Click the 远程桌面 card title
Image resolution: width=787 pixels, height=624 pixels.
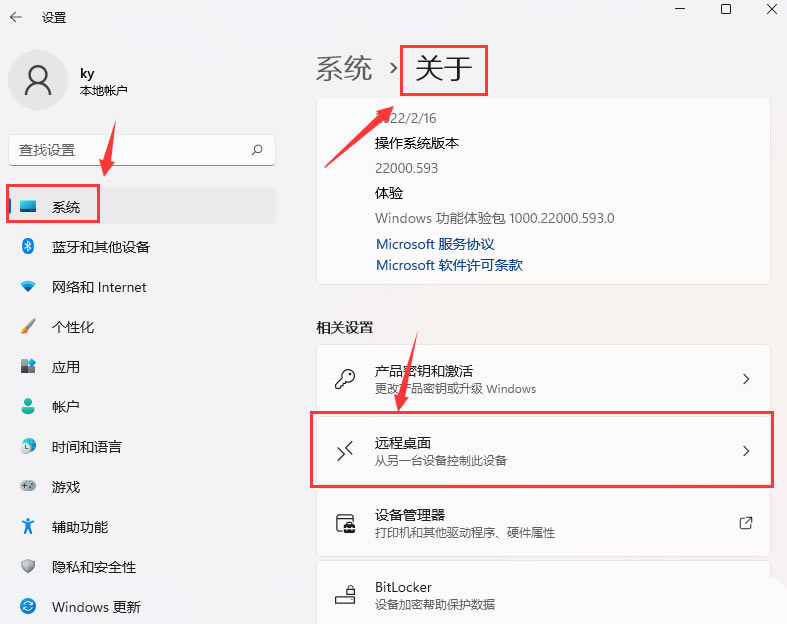pyautogui.click(x=403, y=443)
